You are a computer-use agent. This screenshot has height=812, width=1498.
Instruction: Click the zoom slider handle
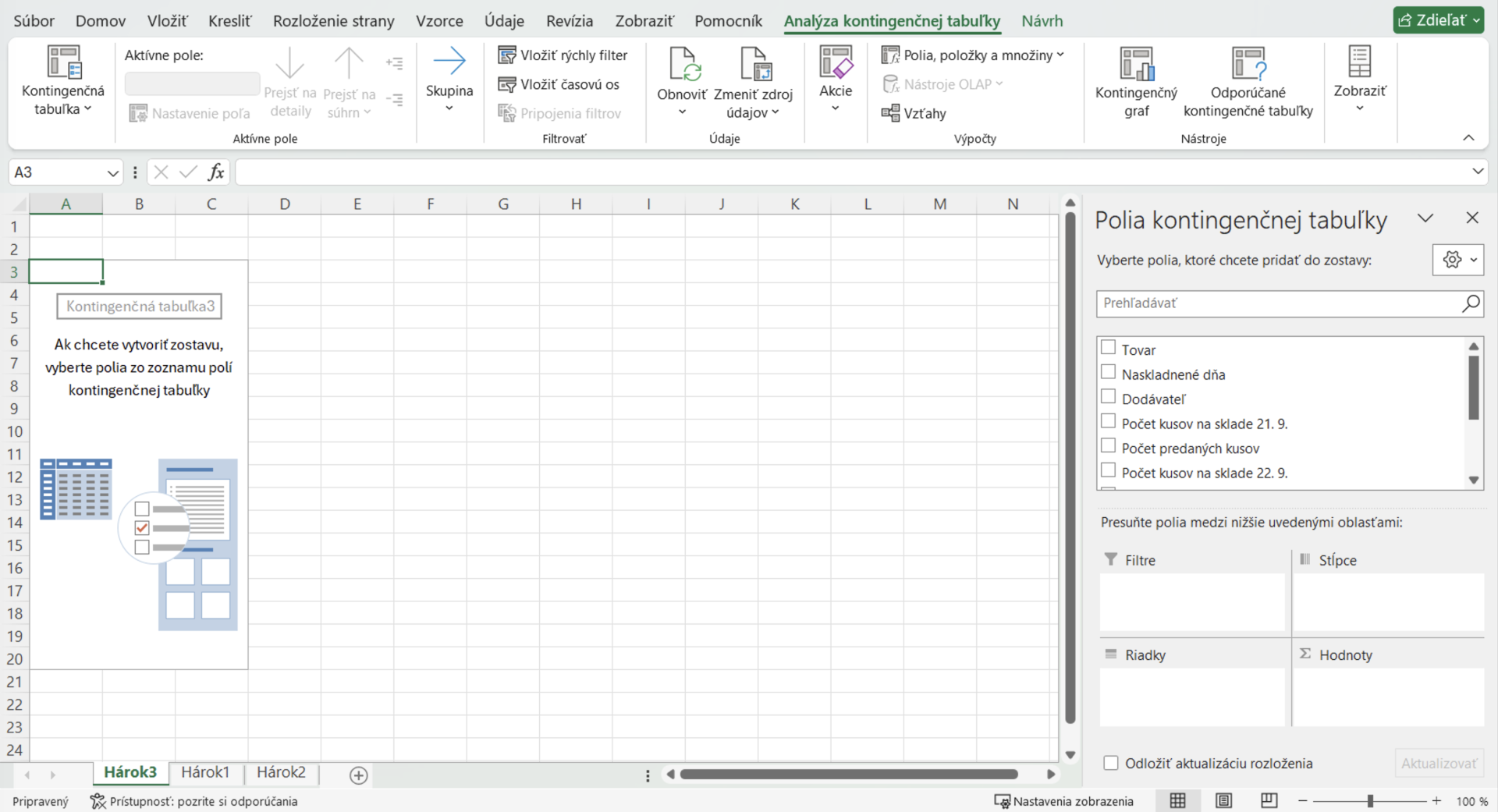coord(1370,801)
